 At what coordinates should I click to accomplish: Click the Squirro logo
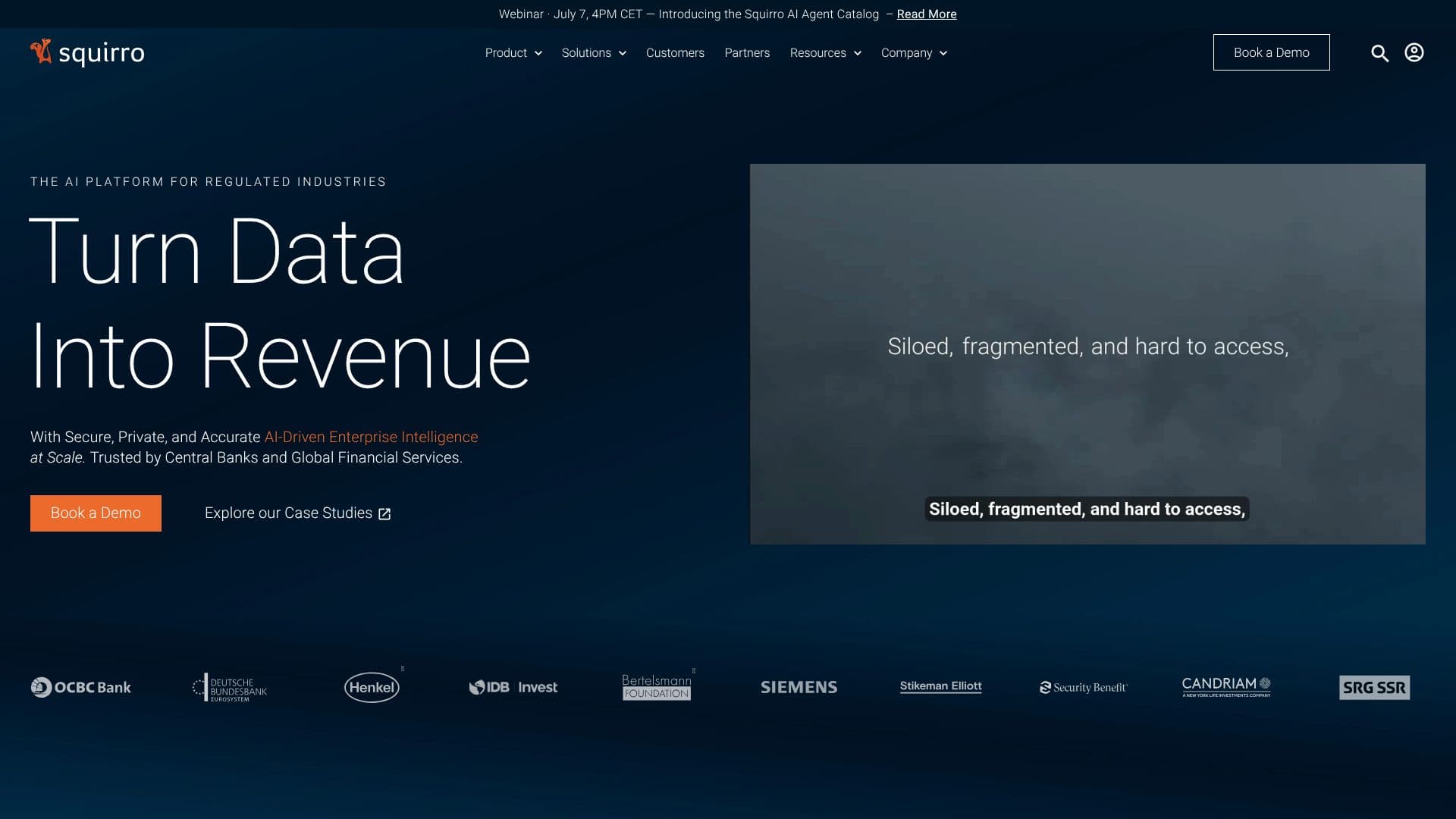tap(87, 52)
